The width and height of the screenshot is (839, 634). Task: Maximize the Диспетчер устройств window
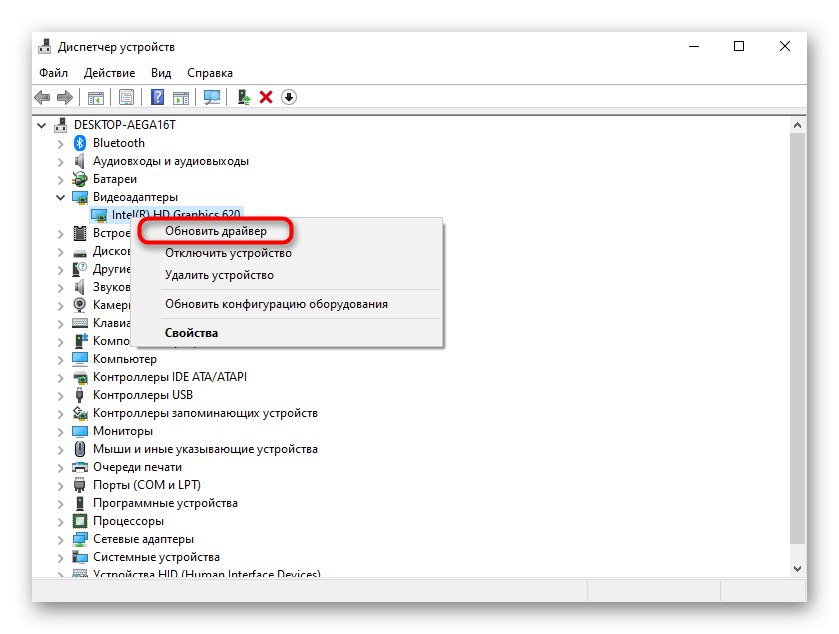(739, 47)
